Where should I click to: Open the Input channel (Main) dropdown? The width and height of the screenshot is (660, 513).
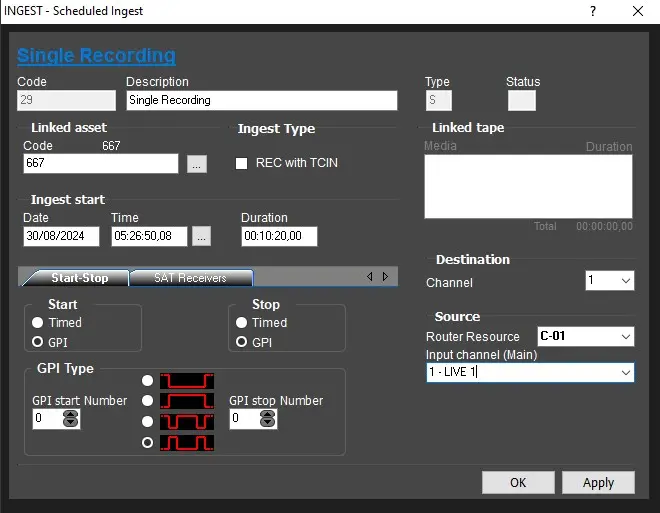click(530, 372)
